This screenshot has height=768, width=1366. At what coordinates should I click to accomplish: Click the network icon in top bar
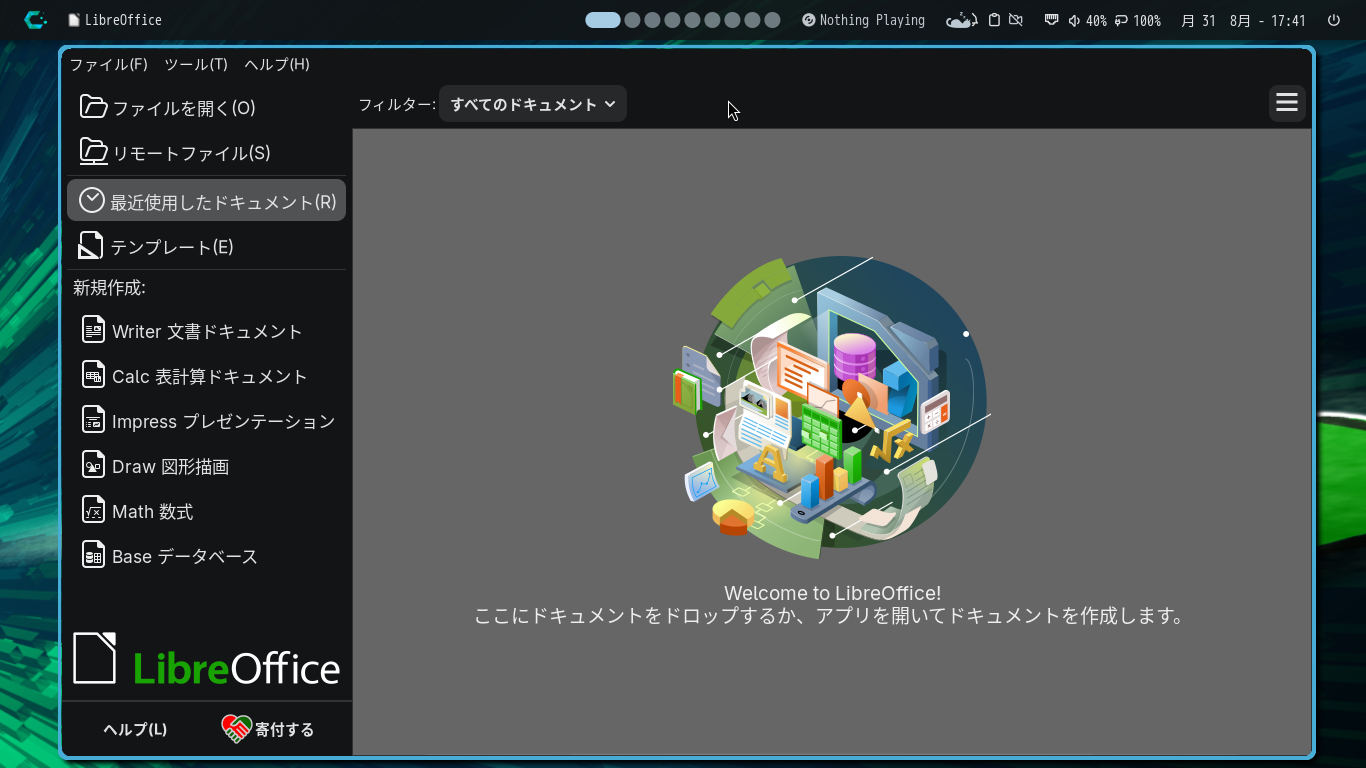(x=1051, y=20)
